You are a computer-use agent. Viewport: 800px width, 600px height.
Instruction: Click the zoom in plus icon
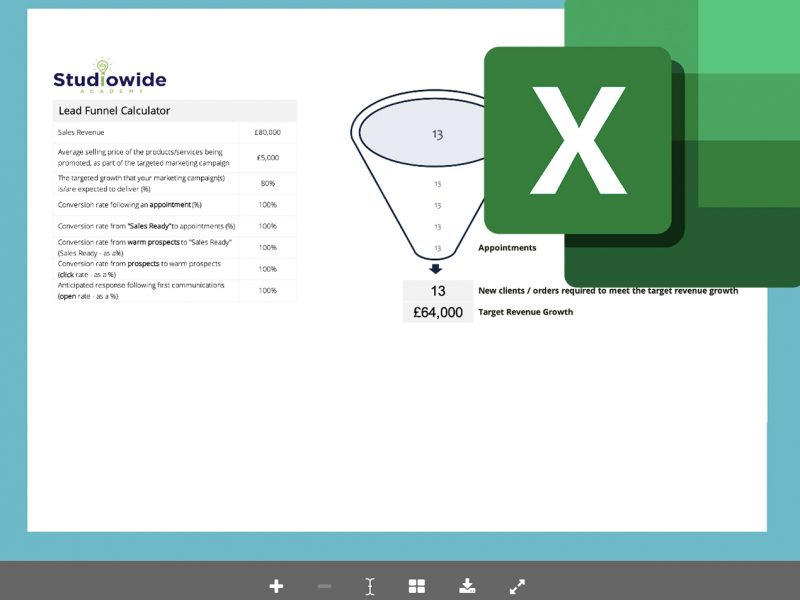[x=276, y=586]
